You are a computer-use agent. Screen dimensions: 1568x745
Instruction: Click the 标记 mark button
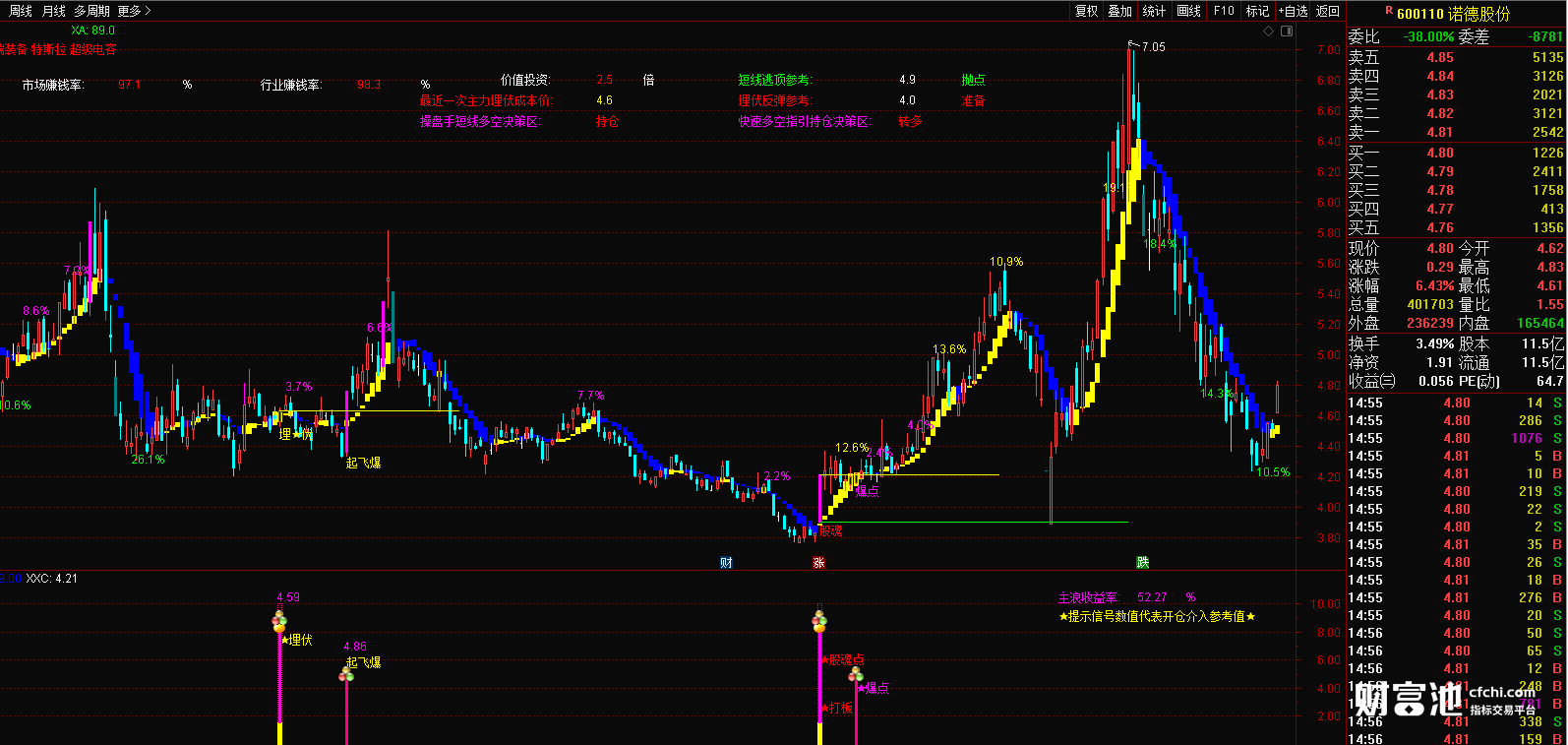click(1257, 11)
